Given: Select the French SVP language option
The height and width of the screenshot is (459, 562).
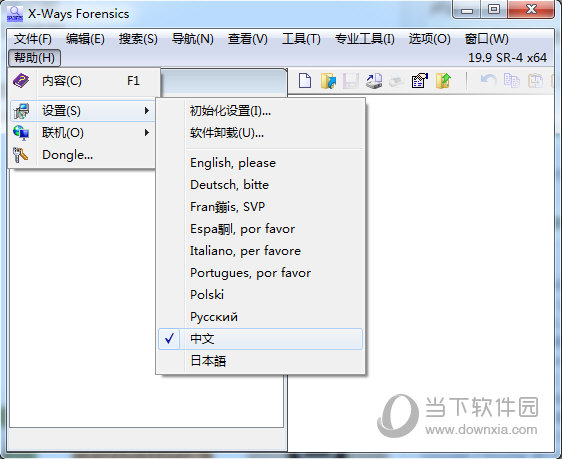Looking at the screenshot, I should point(261,207).
